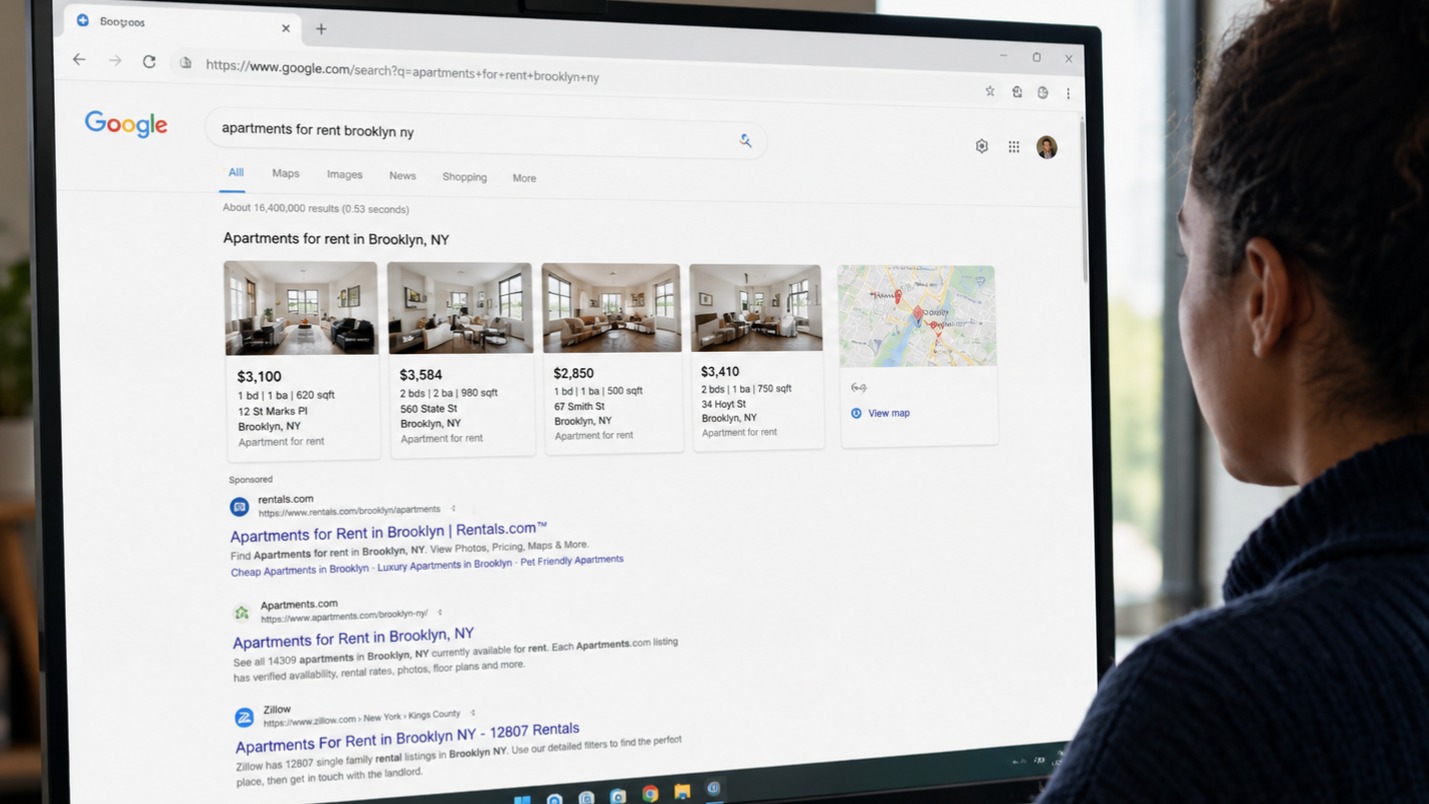Open site info icon beside the URL
The width and height of the screenshot is (1429, 804).
pos(185,63)
